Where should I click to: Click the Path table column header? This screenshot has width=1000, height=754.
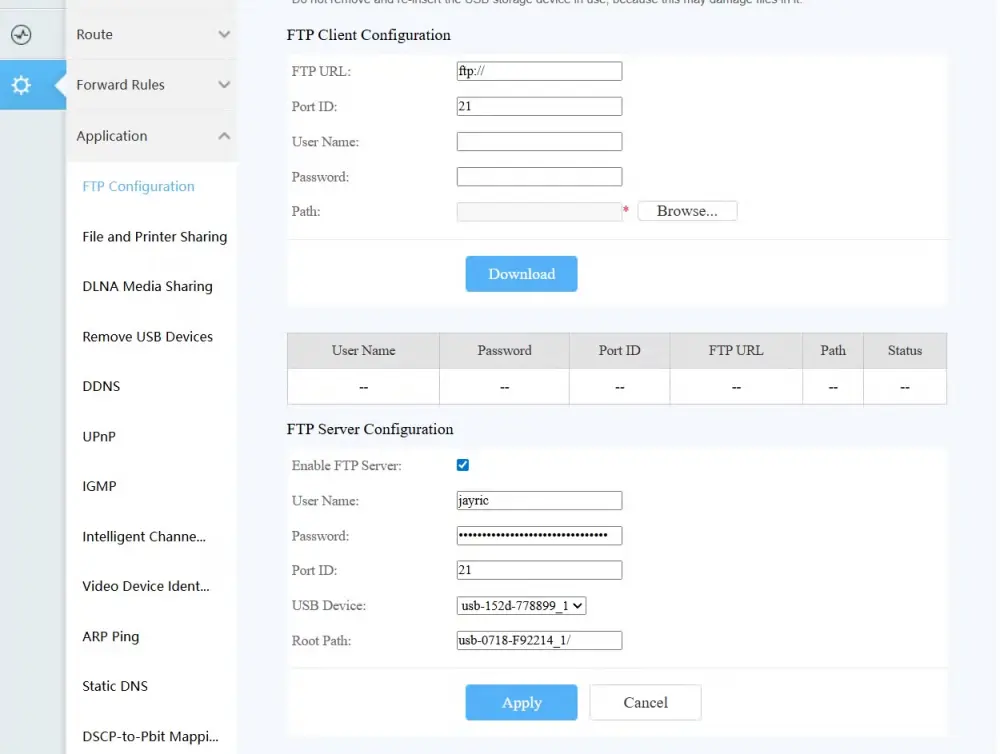833,351
